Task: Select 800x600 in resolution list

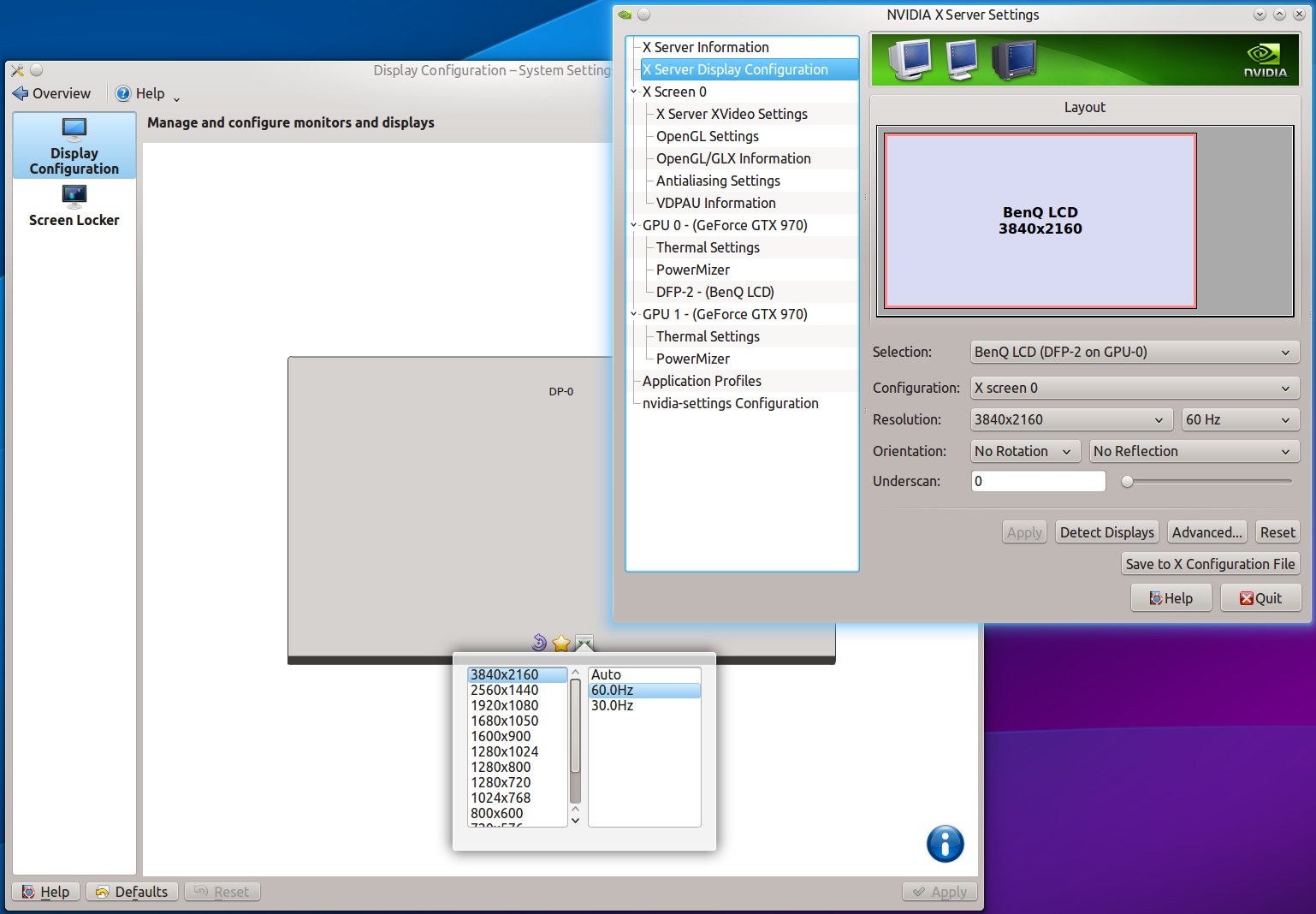Action: click(x=517, y=813)
